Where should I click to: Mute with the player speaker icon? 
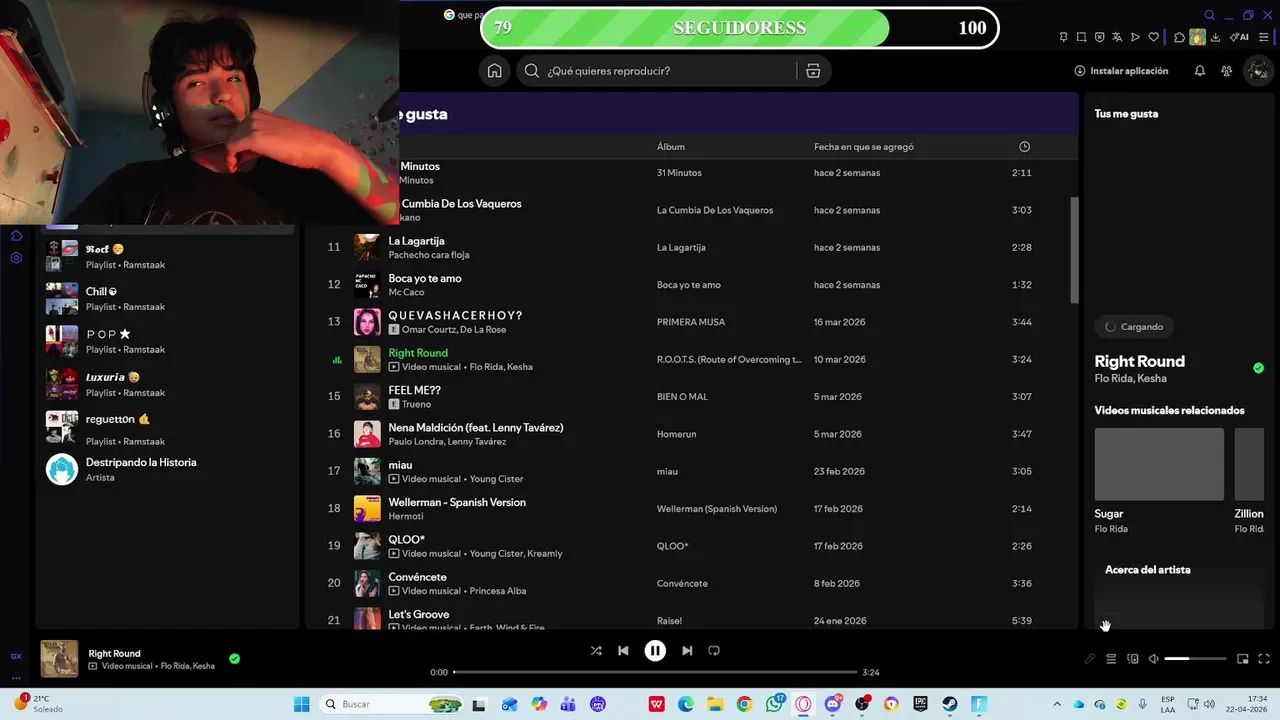(x=1153, y=659)
